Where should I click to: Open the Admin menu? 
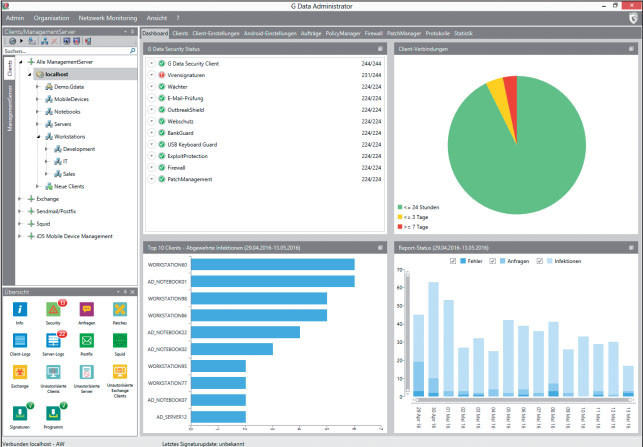15,18
